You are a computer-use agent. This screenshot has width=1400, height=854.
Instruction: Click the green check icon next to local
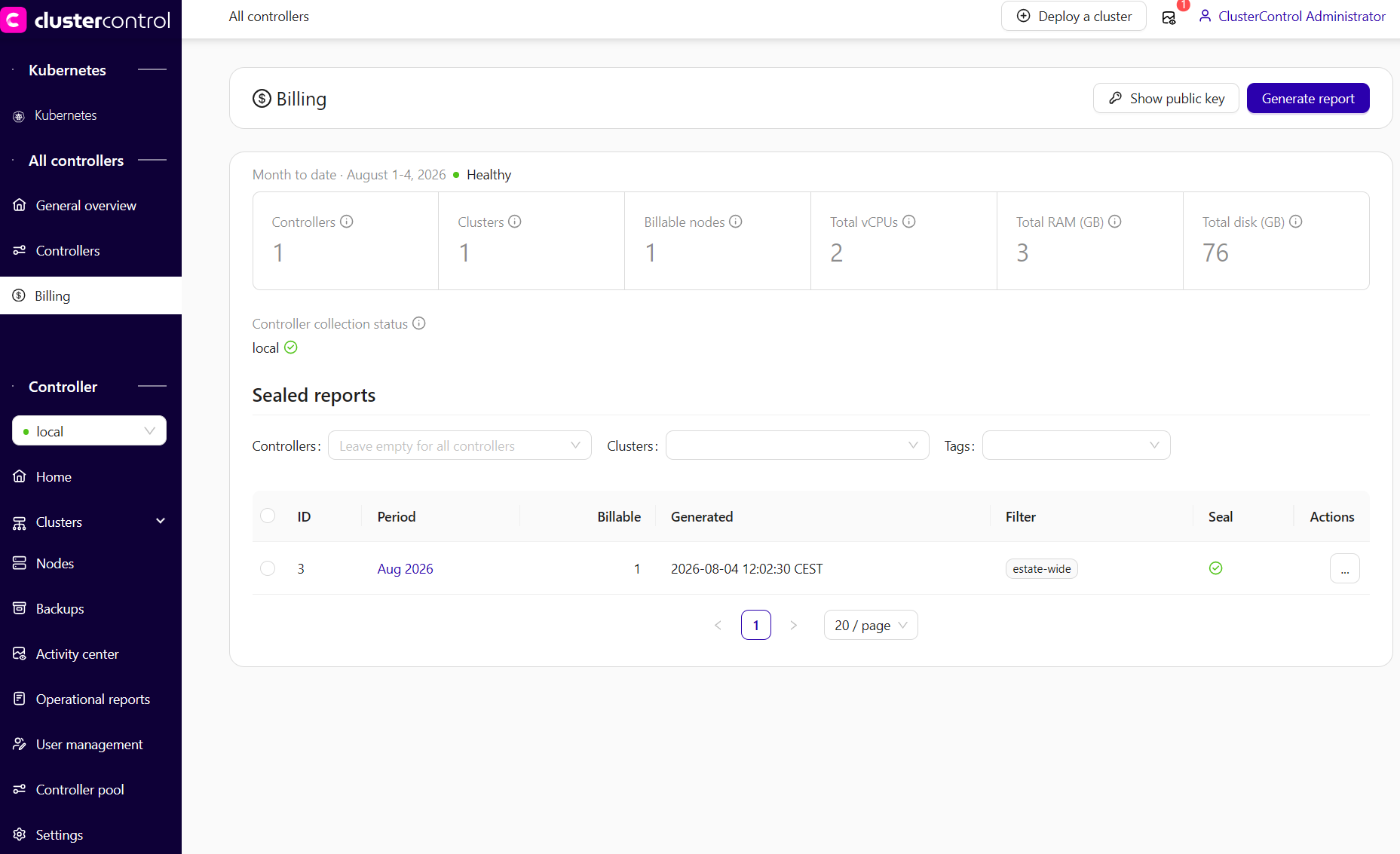point(291,347)
